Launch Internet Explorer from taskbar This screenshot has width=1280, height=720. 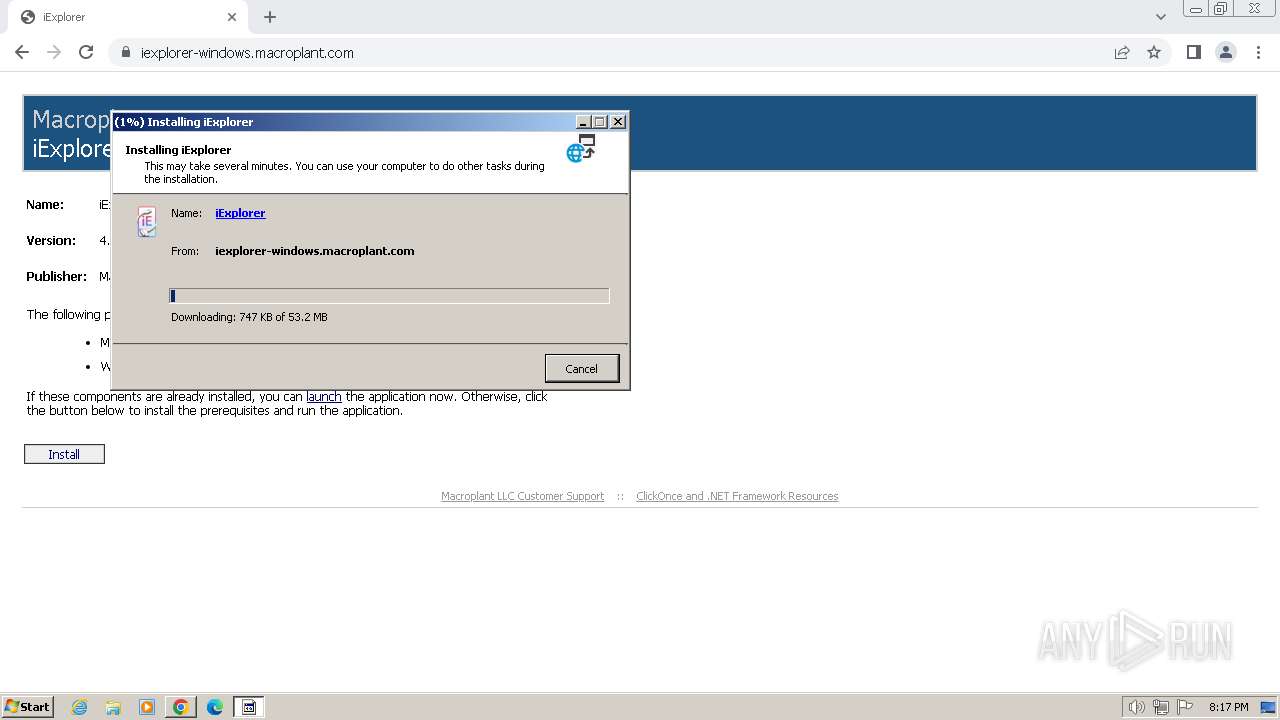(x=79, y=707)
